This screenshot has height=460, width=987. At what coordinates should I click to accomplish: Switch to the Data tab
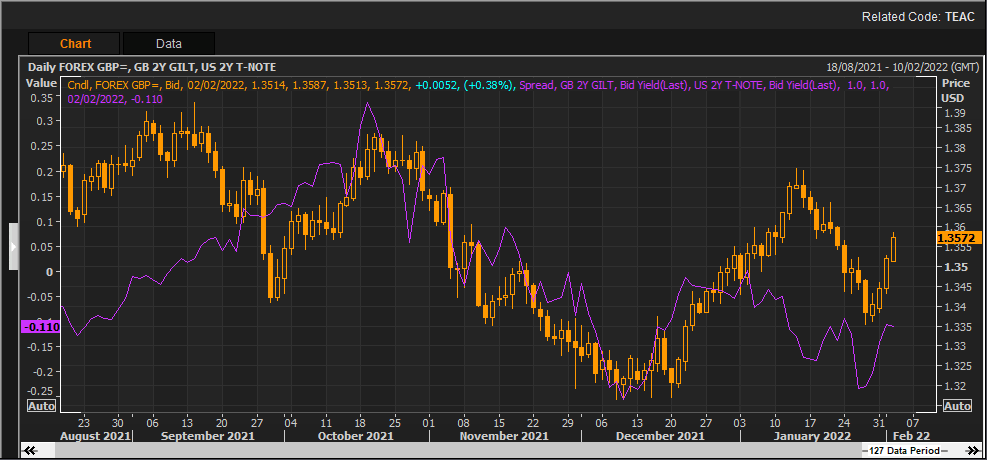tap(168, 43)
